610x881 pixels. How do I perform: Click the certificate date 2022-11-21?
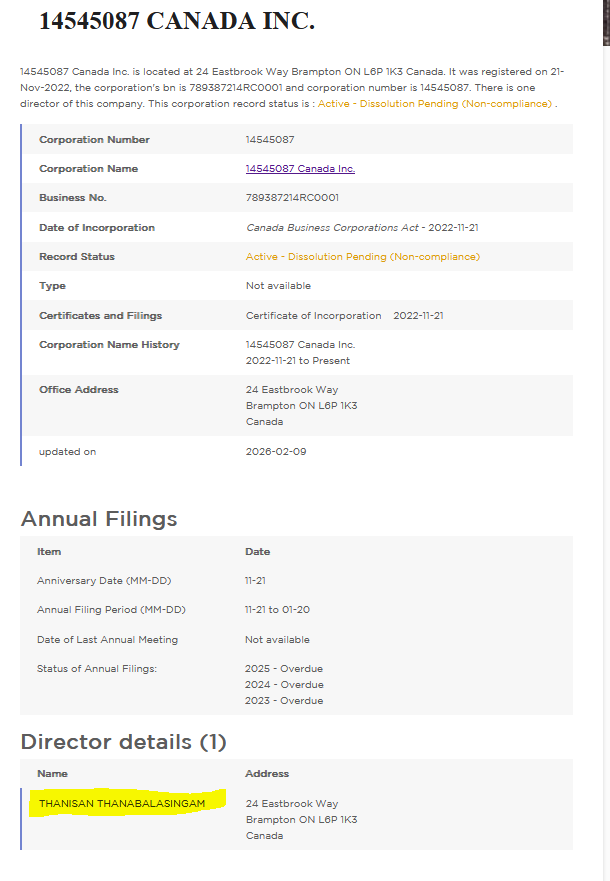pos(418,316)
